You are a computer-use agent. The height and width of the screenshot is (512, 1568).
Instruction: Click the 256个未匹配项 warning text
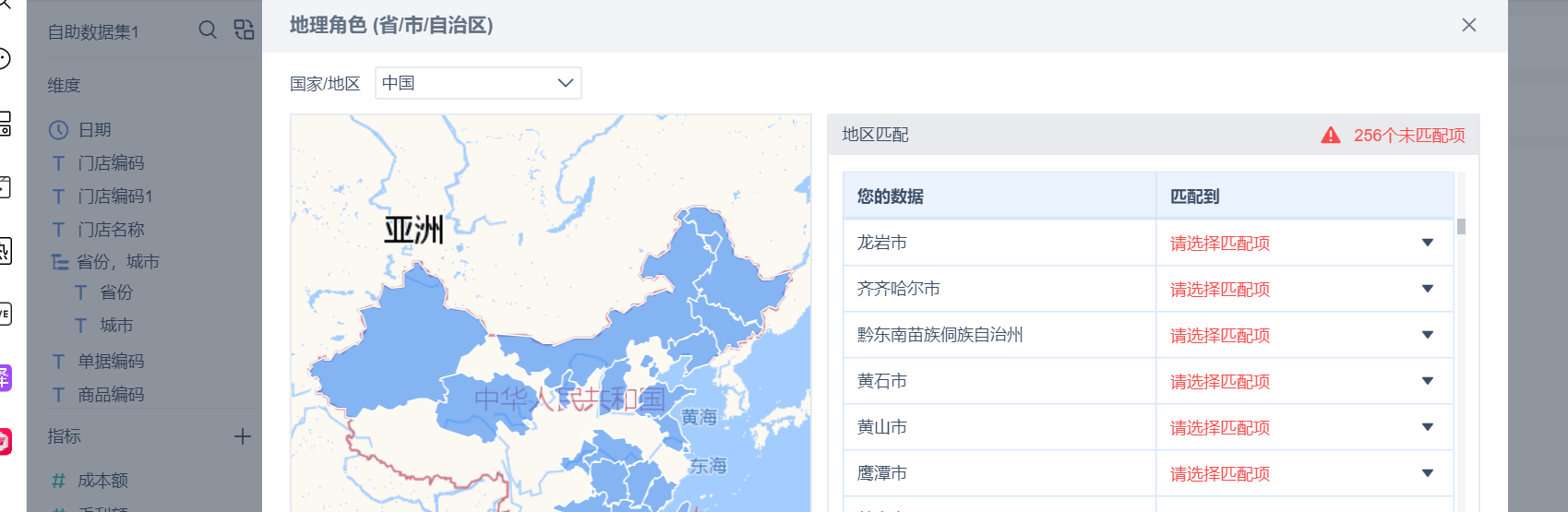point(1408,136)
